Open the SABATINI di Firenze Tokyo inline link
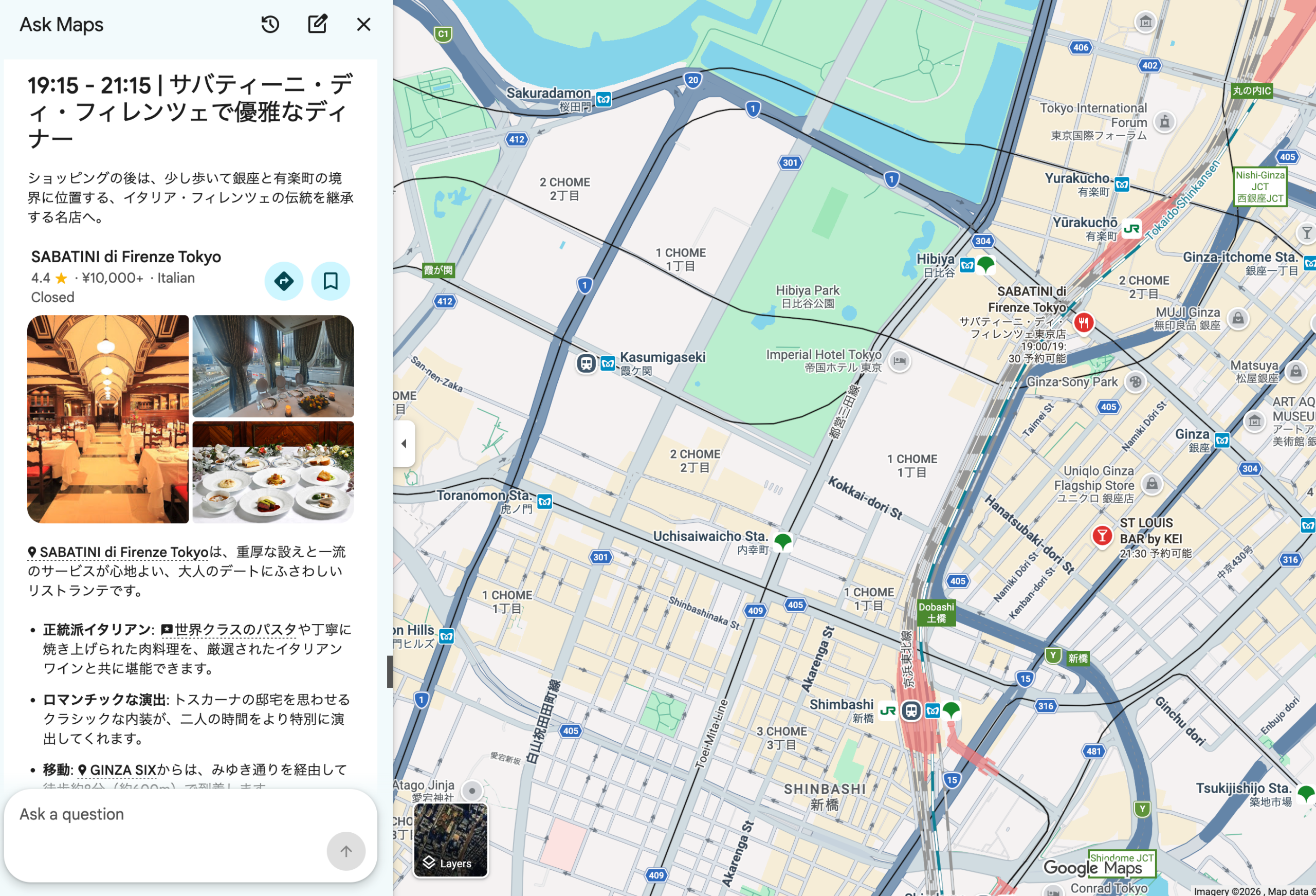Screen dimensions: 1316x896 pos(123,552)
